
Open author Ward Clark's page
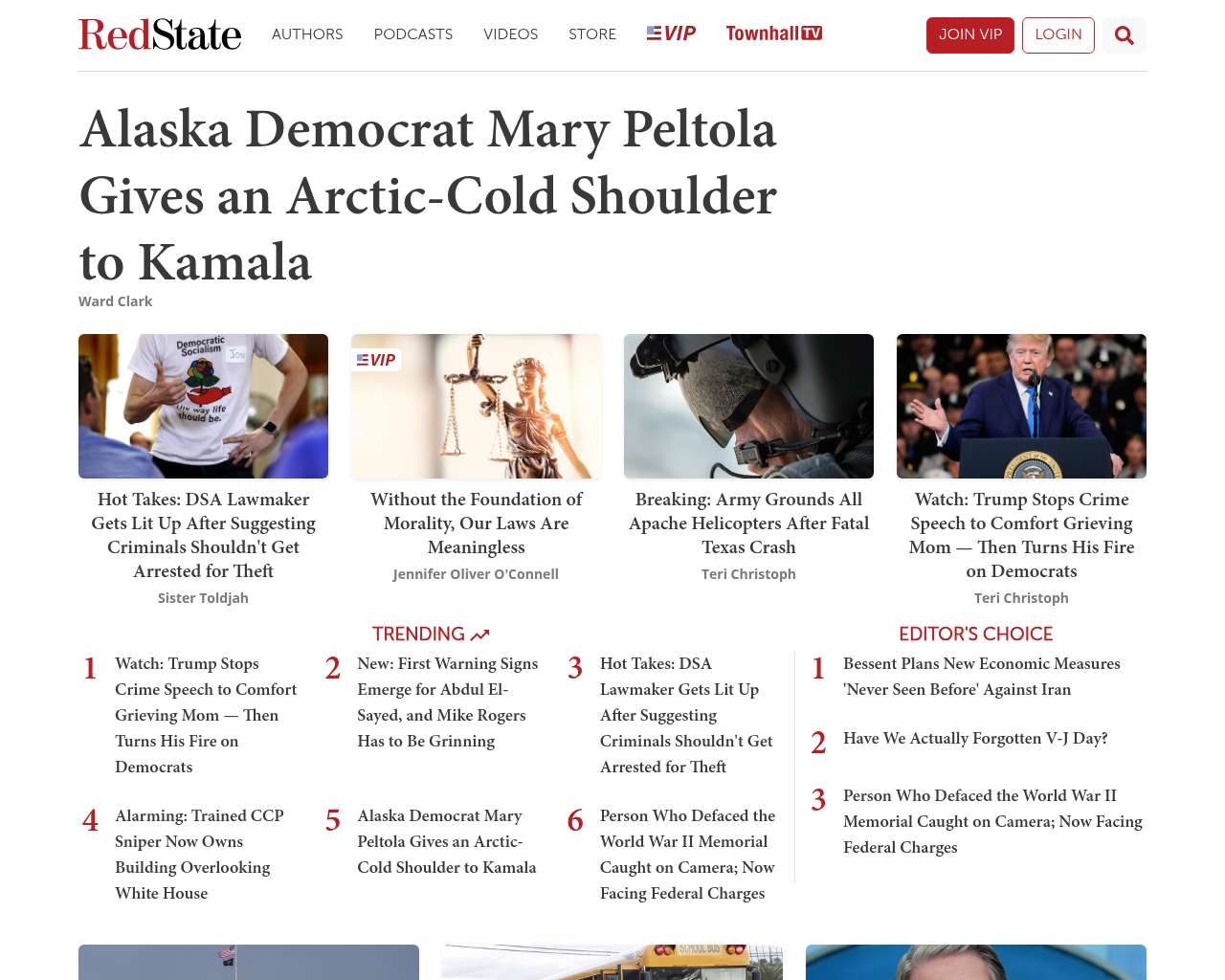pos(115,301)
